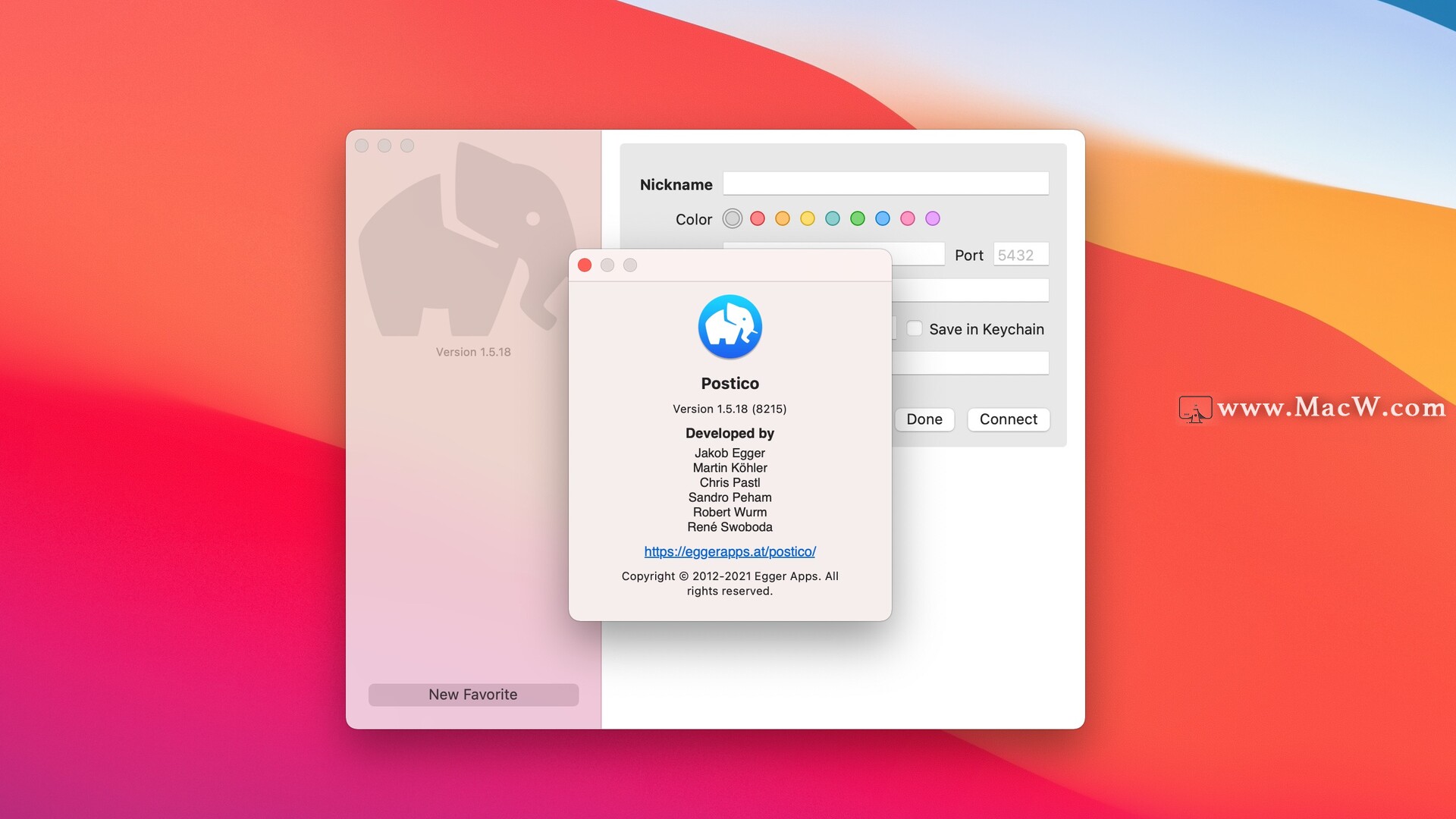Screen dimensions: 1456x819
Task: Click the Version 1.5.18 (8215) text
Action: (730, 409)
